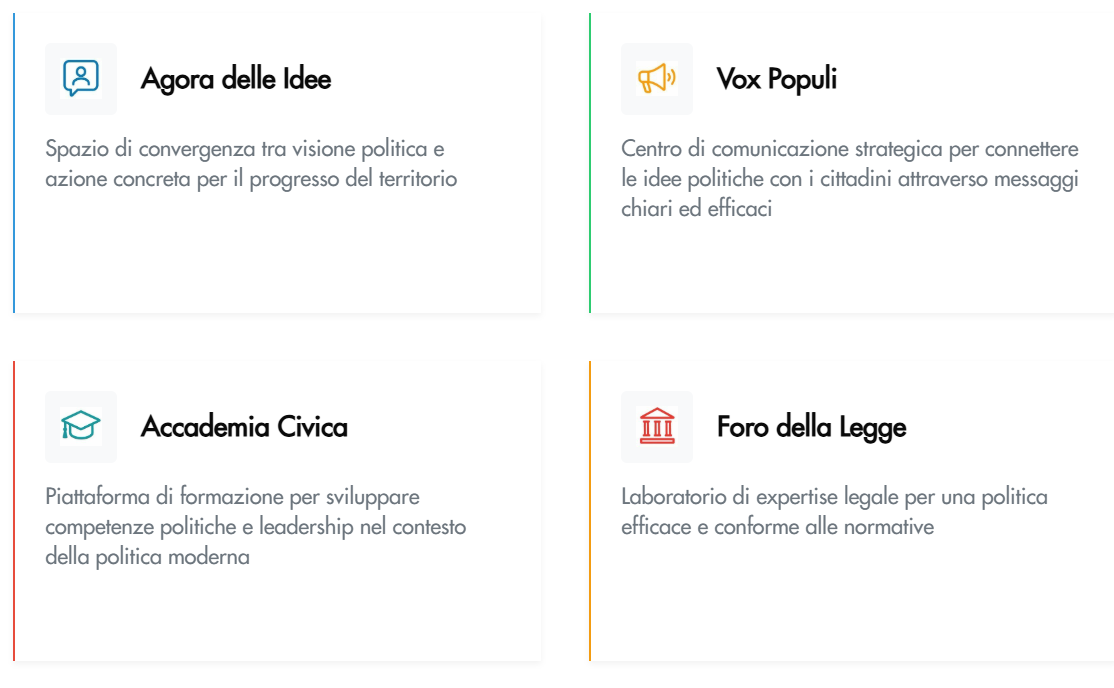The width and height of the screenshot is (1114, 688).
Task: Open the Vox Populi section
Action: [776, 78]
